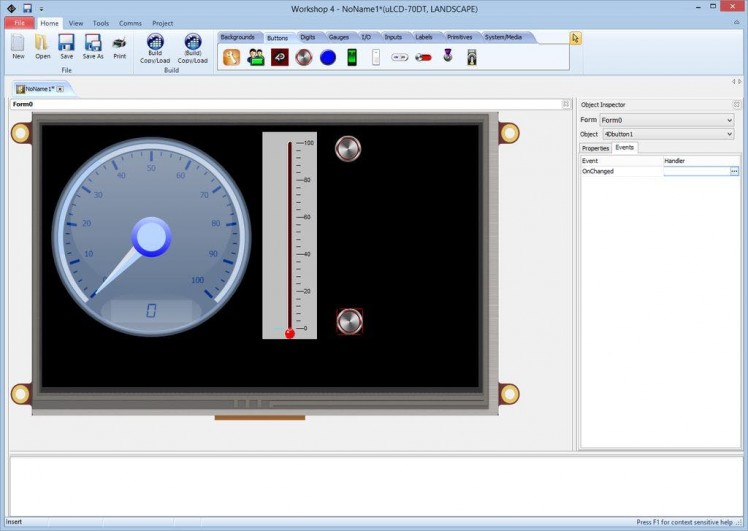Open a project with the Open icon
The width and height of the screenshot is (748, 531).
(42, 44)
